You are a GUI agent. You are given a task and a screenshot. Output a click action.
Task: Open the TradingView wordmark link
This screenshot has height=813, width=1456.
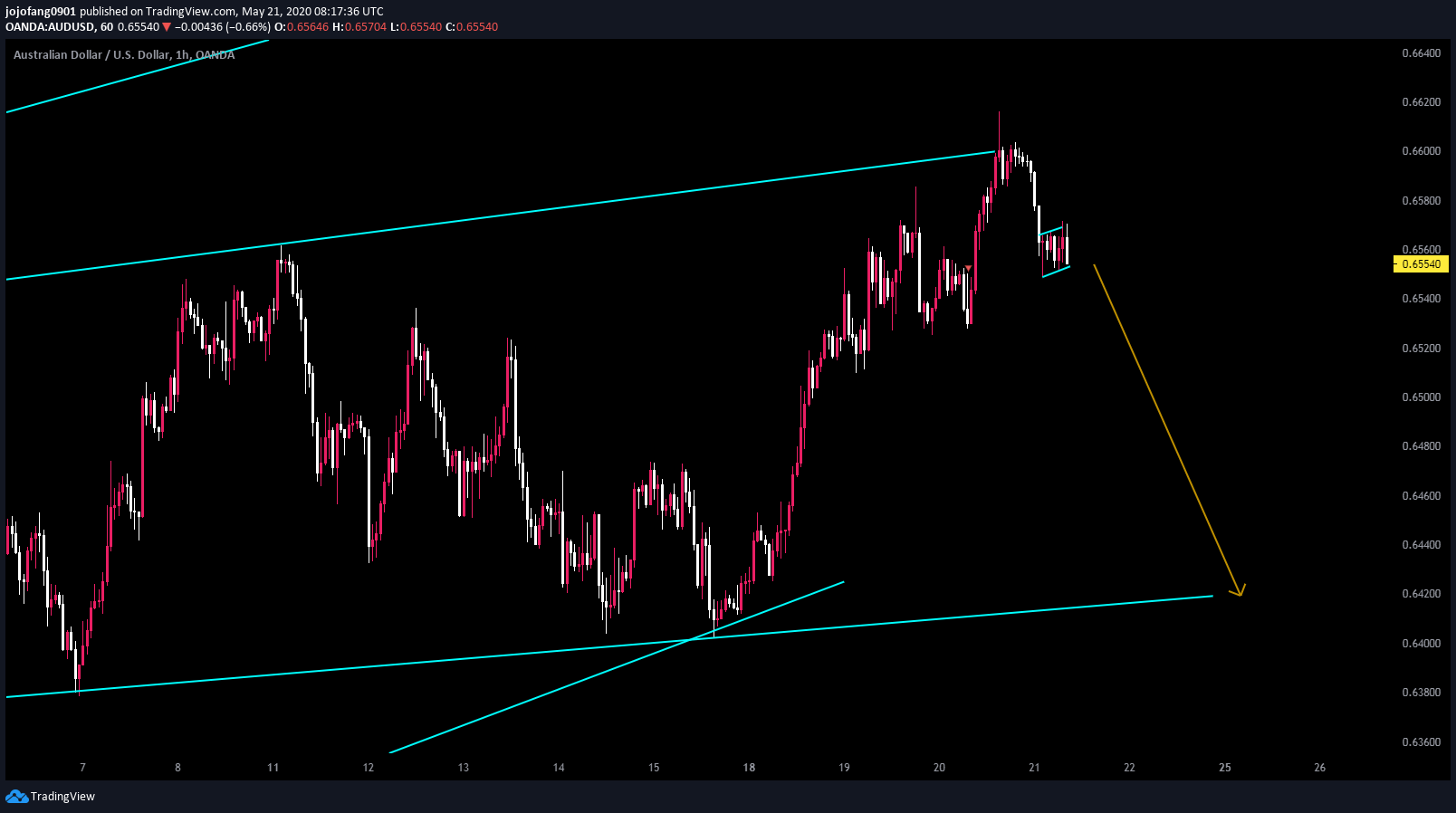62,797
